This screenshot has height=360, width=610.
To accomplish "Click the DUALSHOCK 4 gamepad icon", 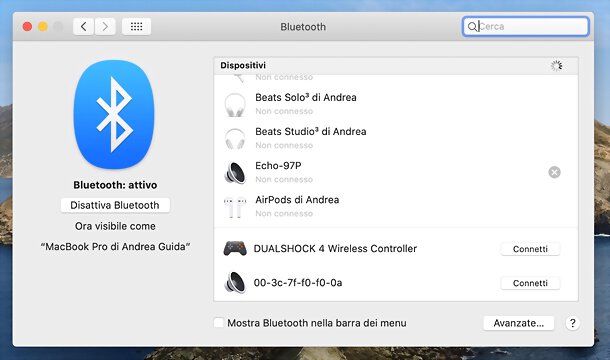I will (235, 248).
